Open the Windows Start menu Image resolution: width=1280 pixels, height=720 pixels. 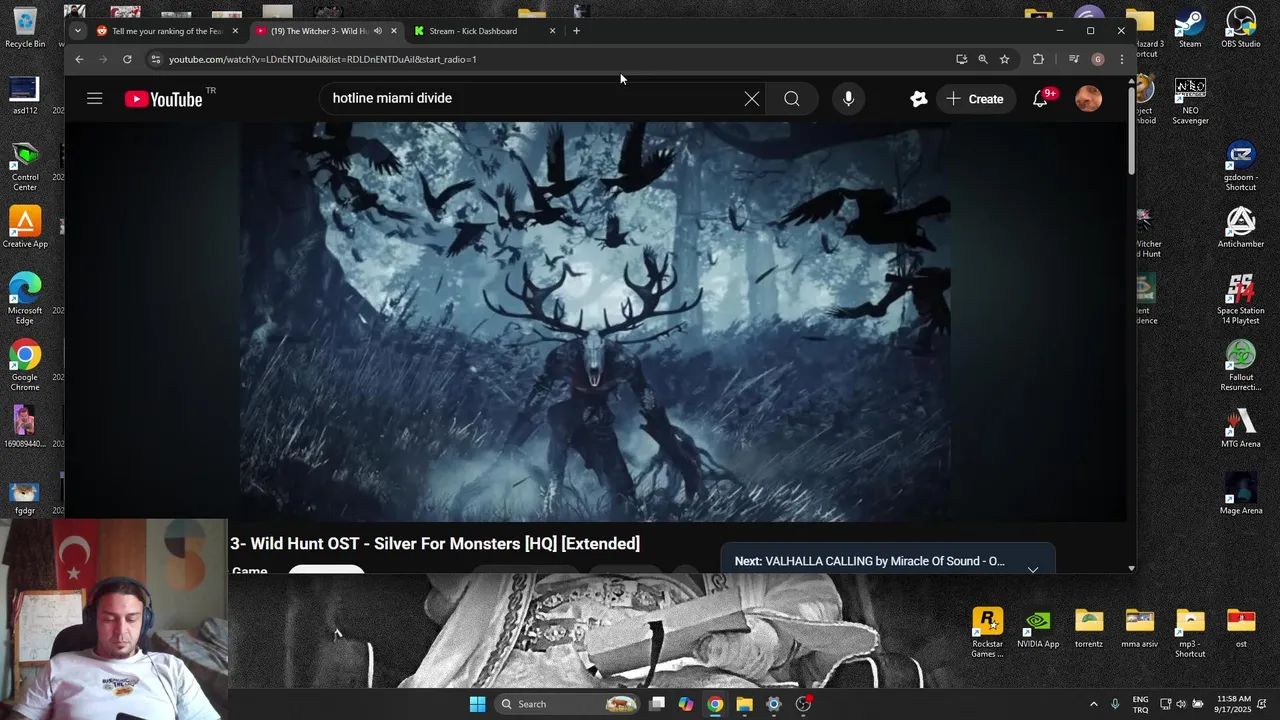point(477,704)
